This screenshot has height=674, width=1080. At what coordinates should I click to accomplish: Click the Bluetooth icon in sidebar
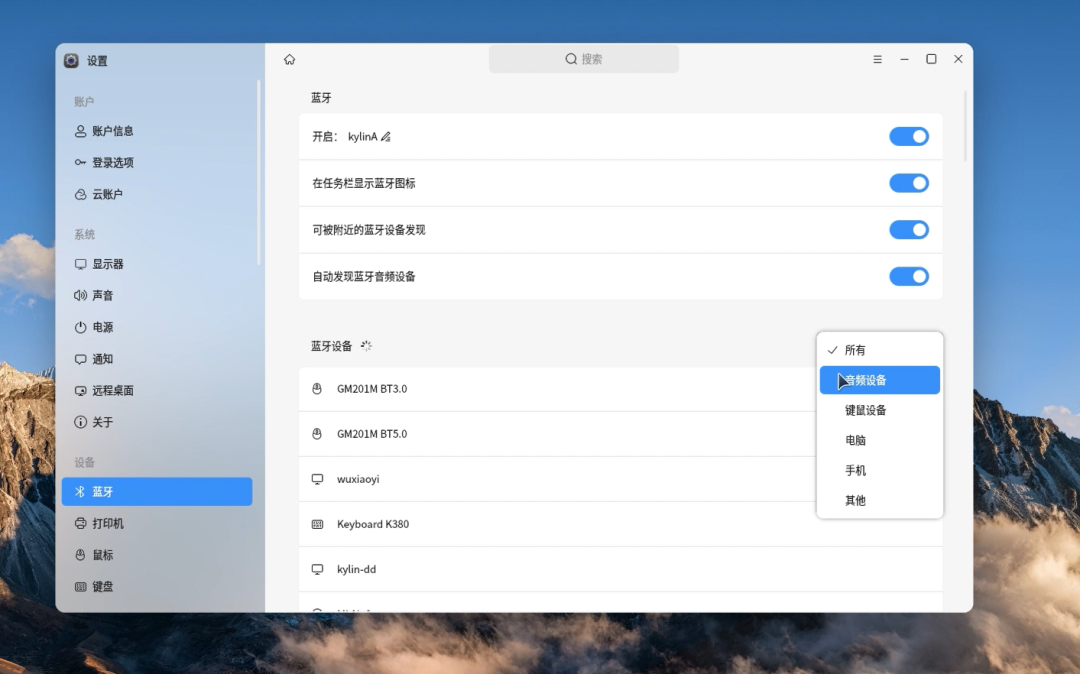pos(81,492)
